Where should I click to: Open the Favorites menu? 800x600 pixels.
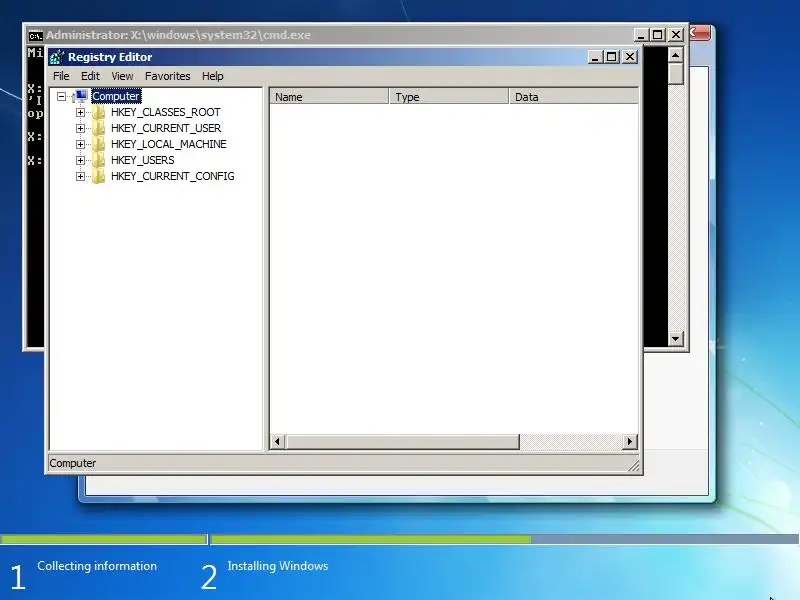167,76
